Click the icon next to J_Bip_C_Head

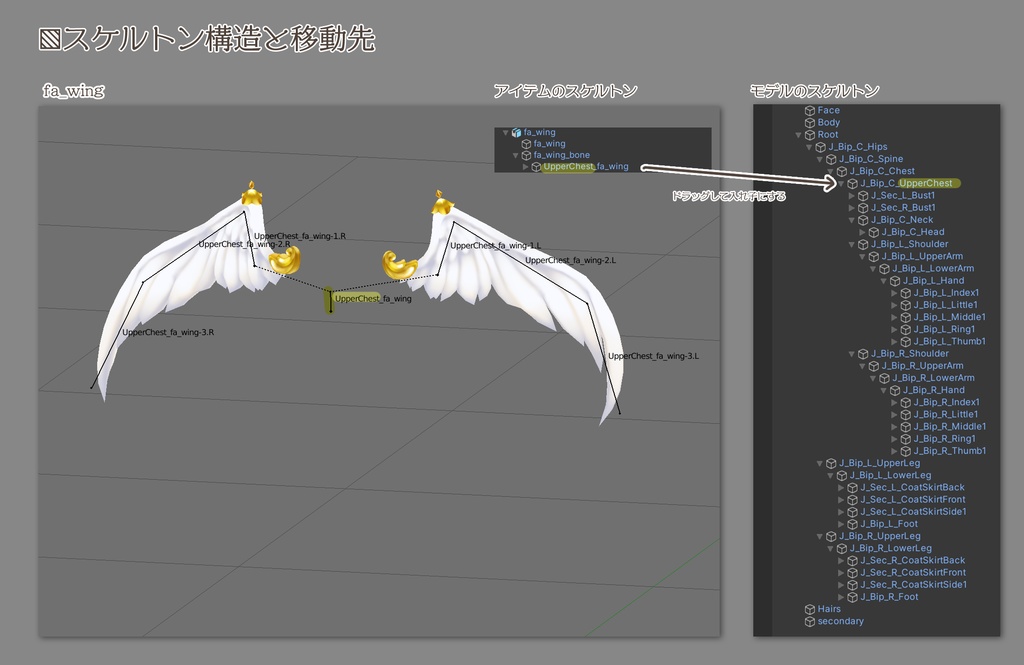tap(873, 232)
